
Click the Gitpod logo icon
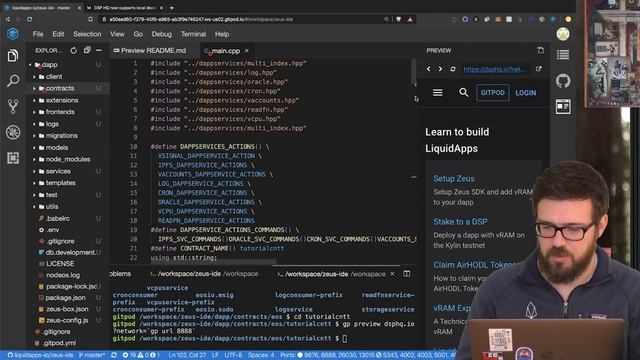[13, 34]
